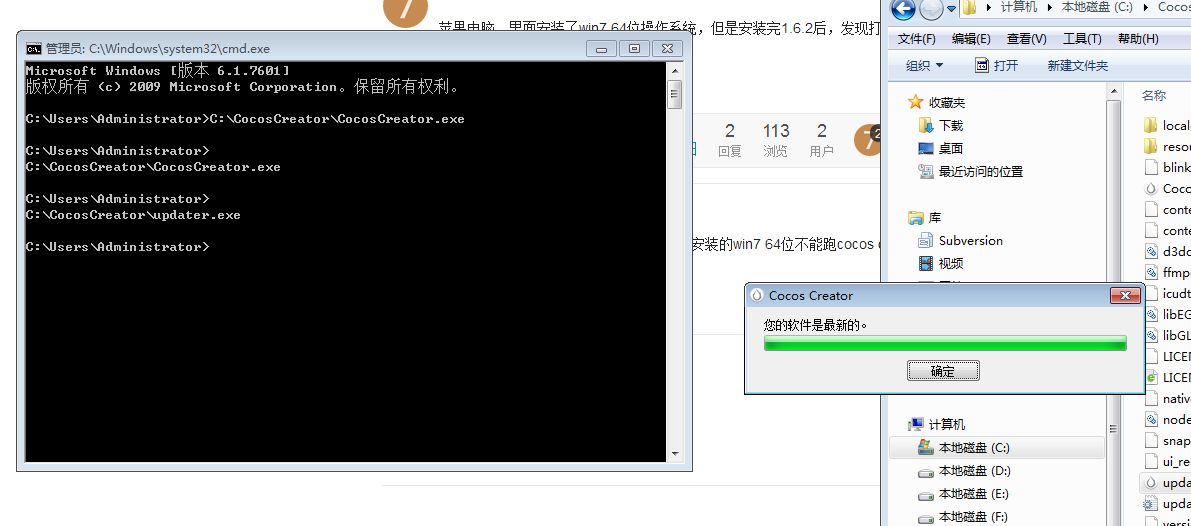Click the cmd vertical scrollbar thumb
1191x526 pixels.
[674, 95]
